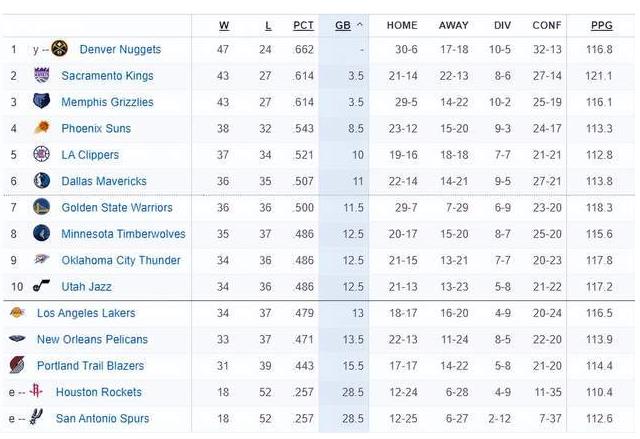
Task: Click the Portland Trail Blazers logo
Action: pos(16,366)
